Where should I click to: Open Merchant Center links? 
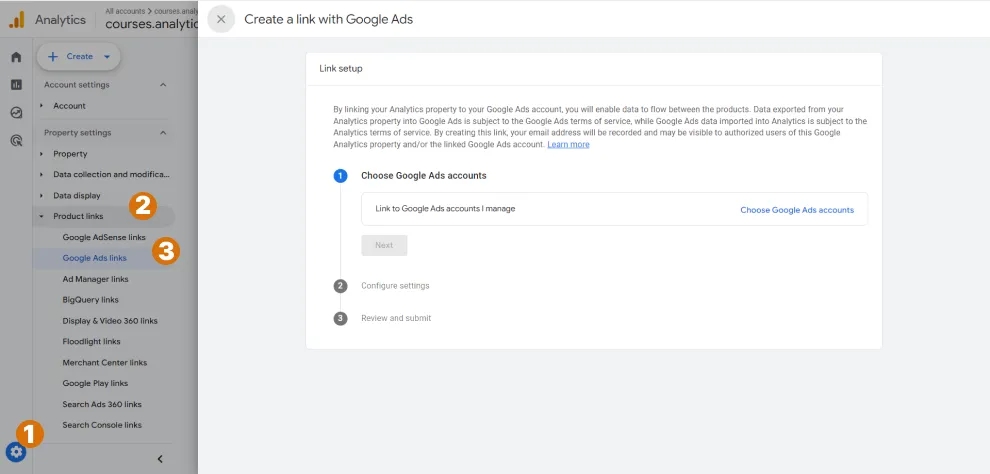[104, 362]
